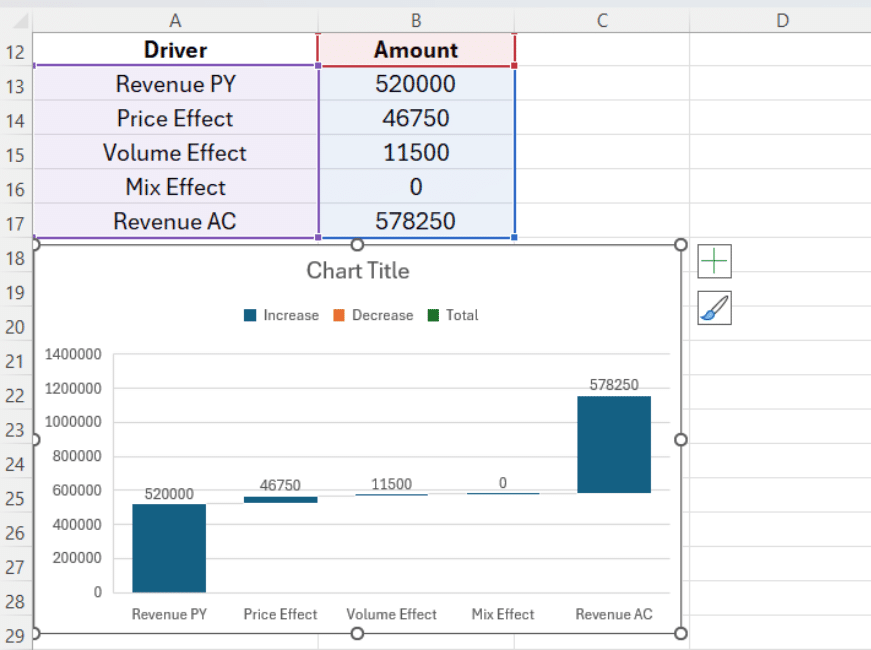871x650 pixels.
Task: Select the Select All corner triangle
Action: (20, 21)
